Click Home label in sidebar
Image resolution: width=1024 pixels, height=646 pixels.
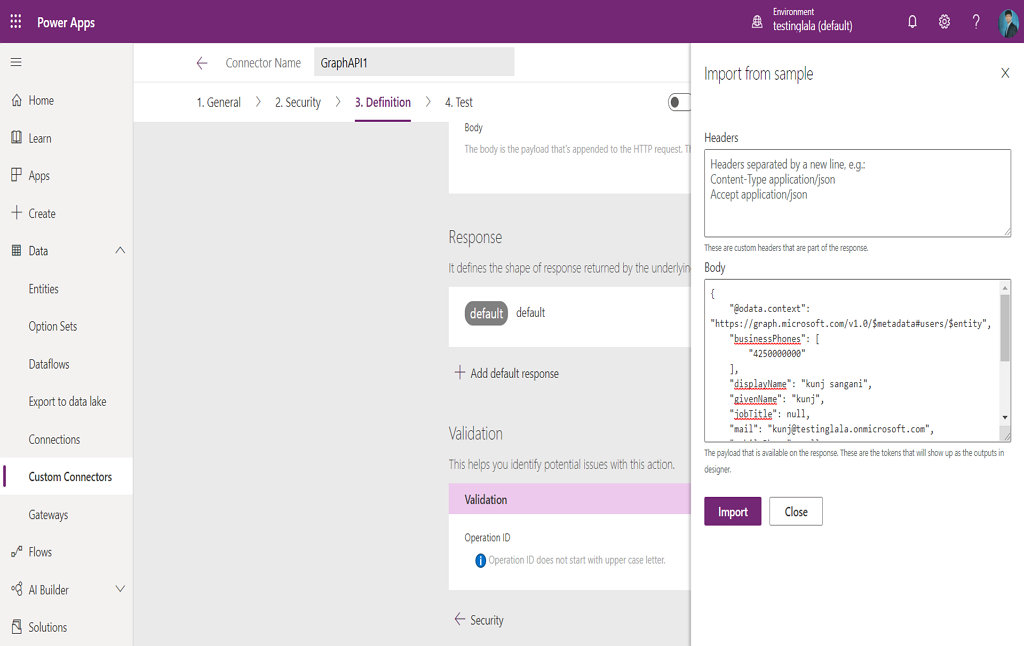pos(41,101)
